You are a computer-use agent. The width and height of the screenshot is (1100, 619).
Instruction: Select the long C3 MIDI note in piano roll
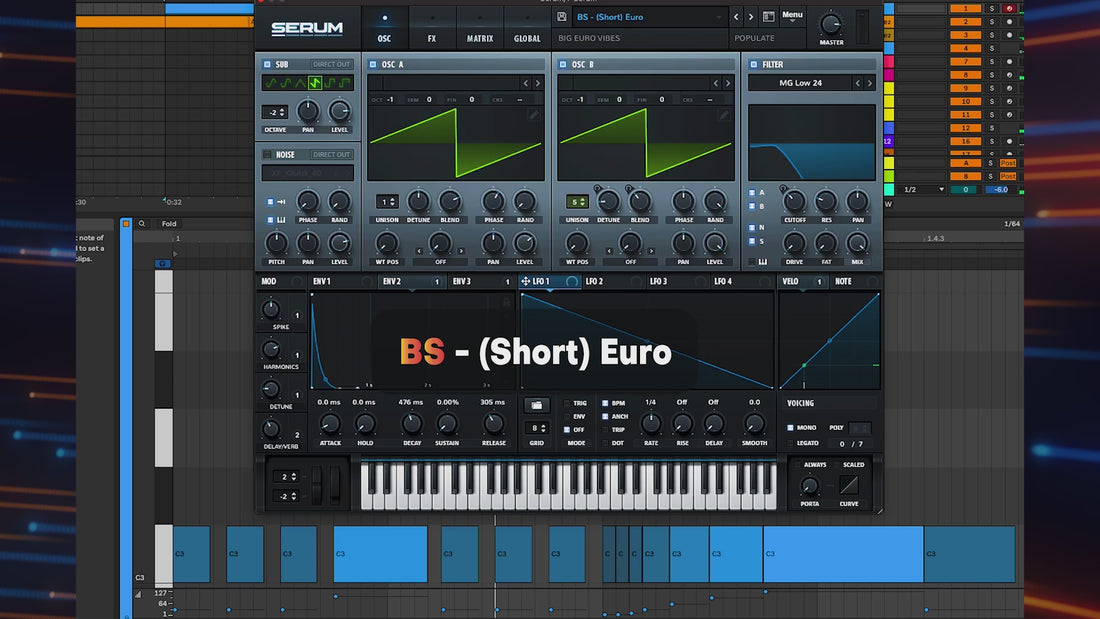843,554
